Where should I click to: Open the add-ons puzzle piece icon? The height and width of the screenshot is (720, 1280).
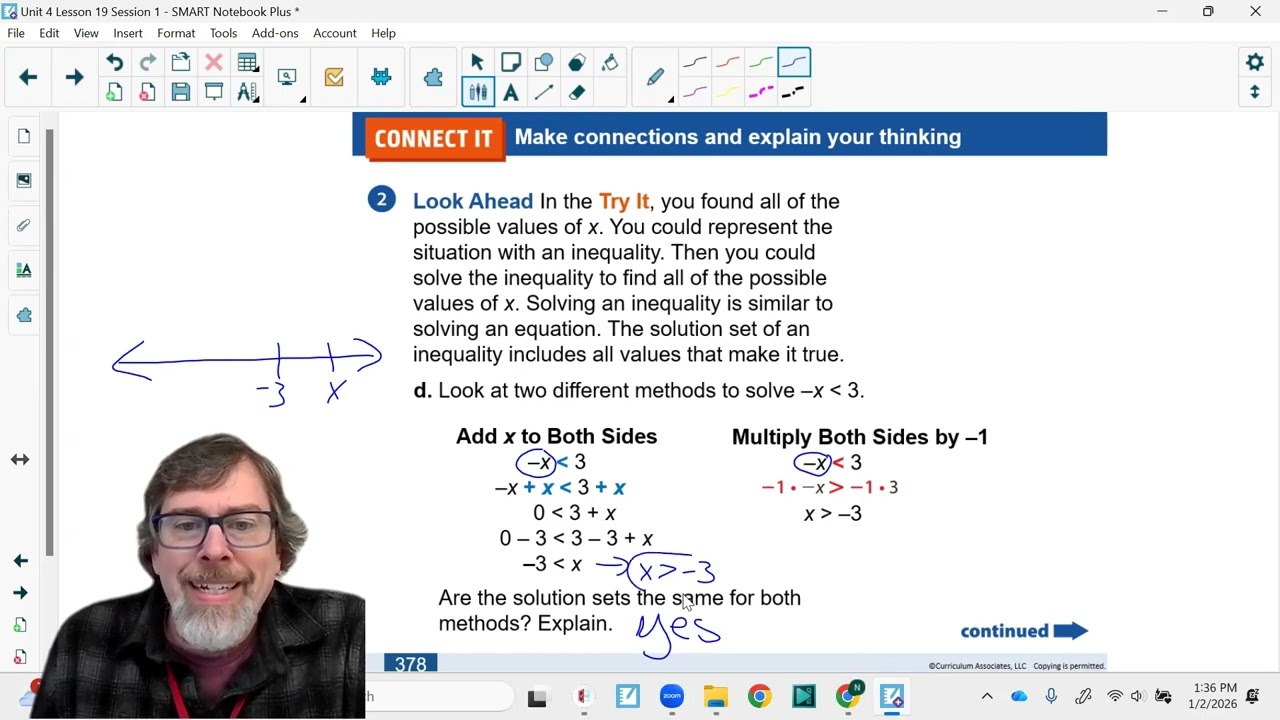point(433,77)
